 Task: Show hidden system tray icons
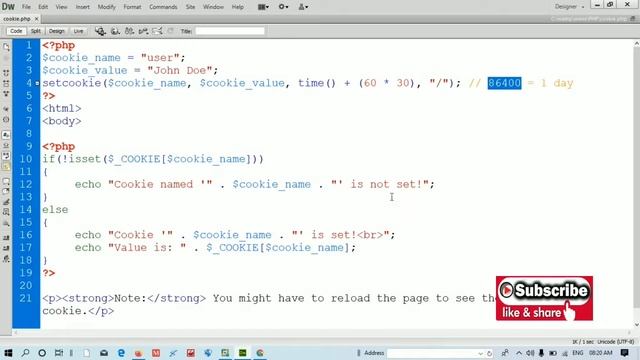tap(519, 353)
